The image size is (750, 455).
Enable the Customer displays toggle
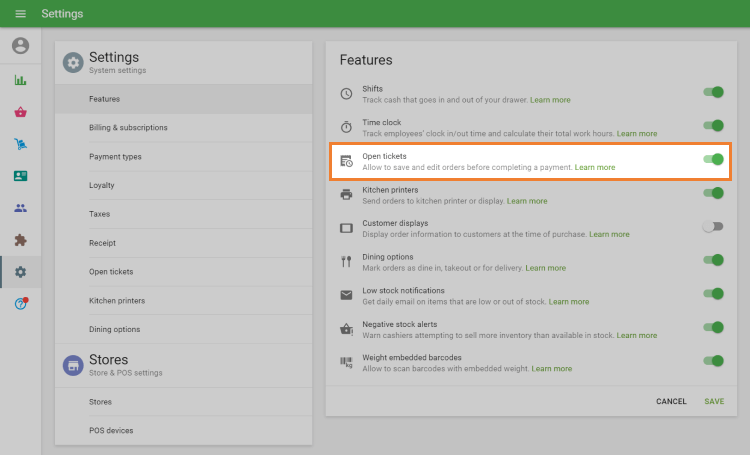click(713, 227)
